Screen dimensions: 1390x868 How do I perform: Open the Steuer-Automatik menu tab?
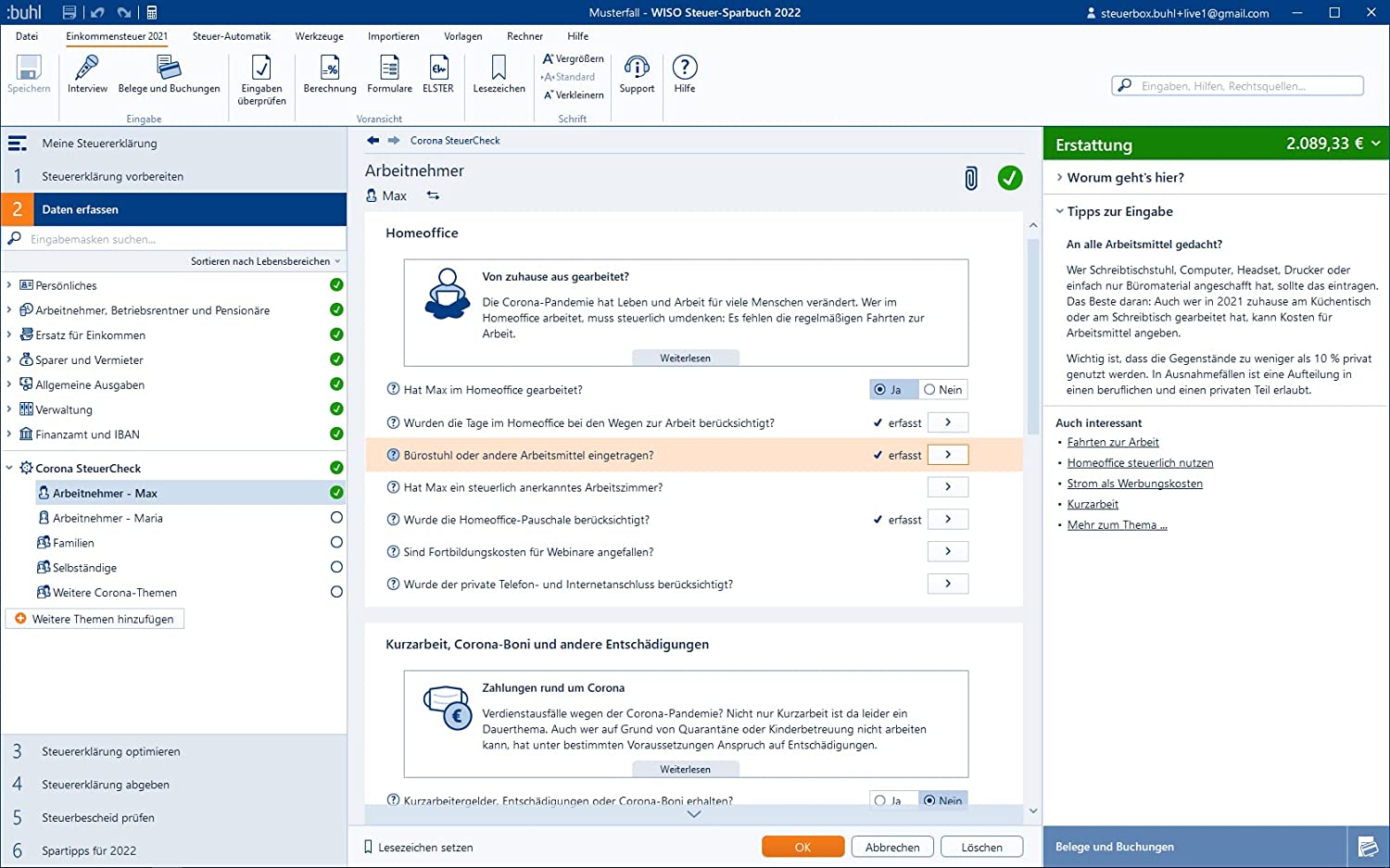pos(232,36)
